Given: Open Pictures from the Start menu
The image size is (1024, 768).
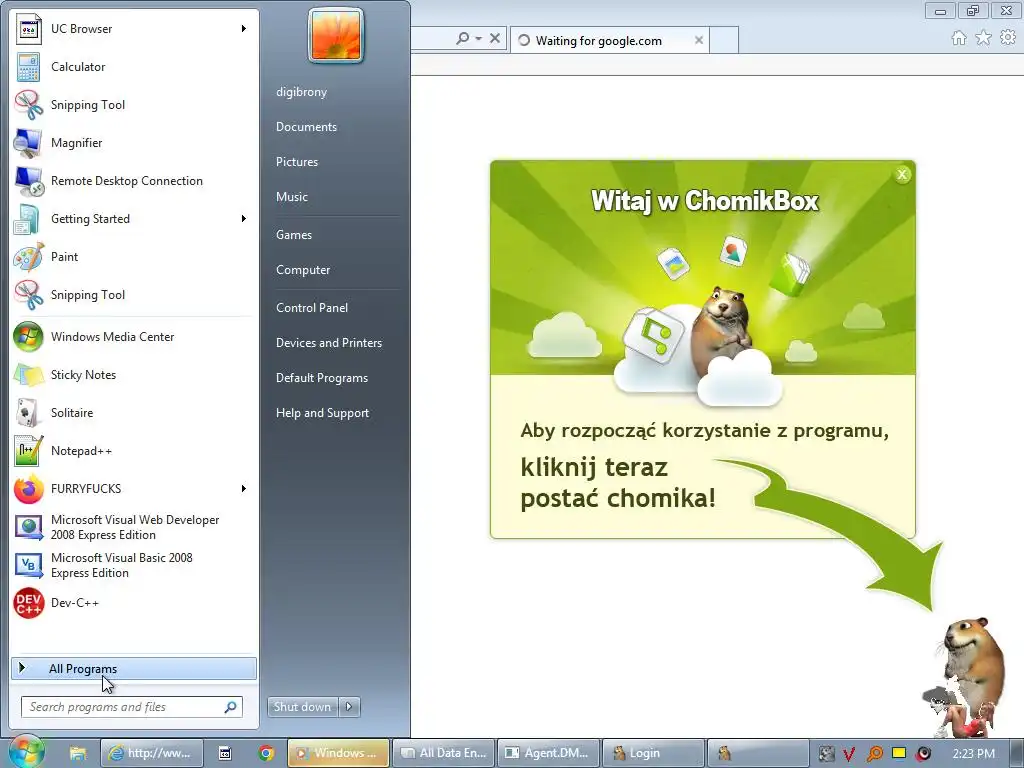Looking at the screenshot, I should click(x=297, y=162).
